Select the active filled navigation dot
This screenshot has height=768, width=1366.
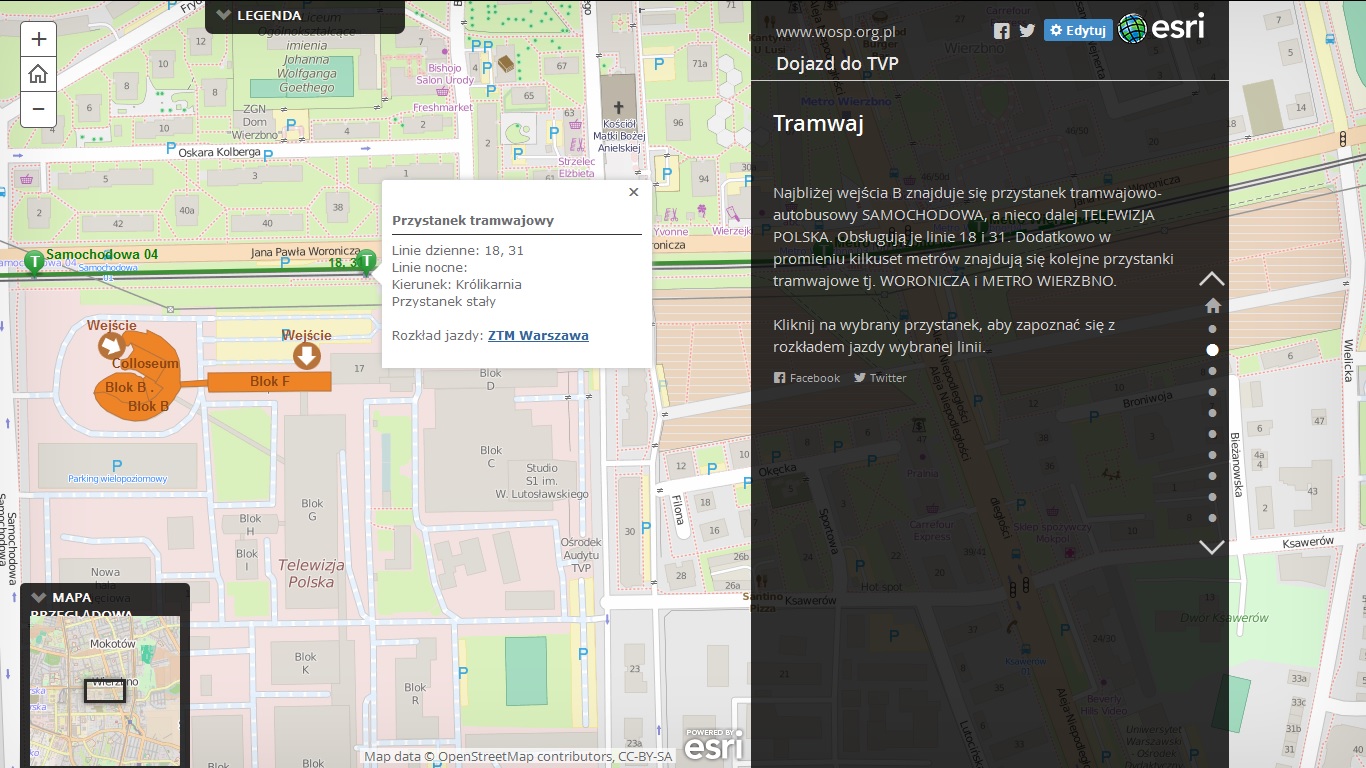[x=1212, y=350]
